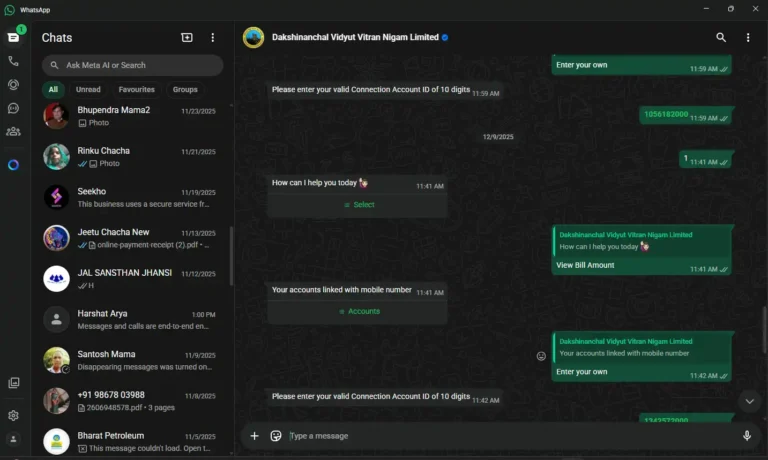
Task: Click JAL SANSTHAN JHANSI's avatar
Action: coord(56,279)
